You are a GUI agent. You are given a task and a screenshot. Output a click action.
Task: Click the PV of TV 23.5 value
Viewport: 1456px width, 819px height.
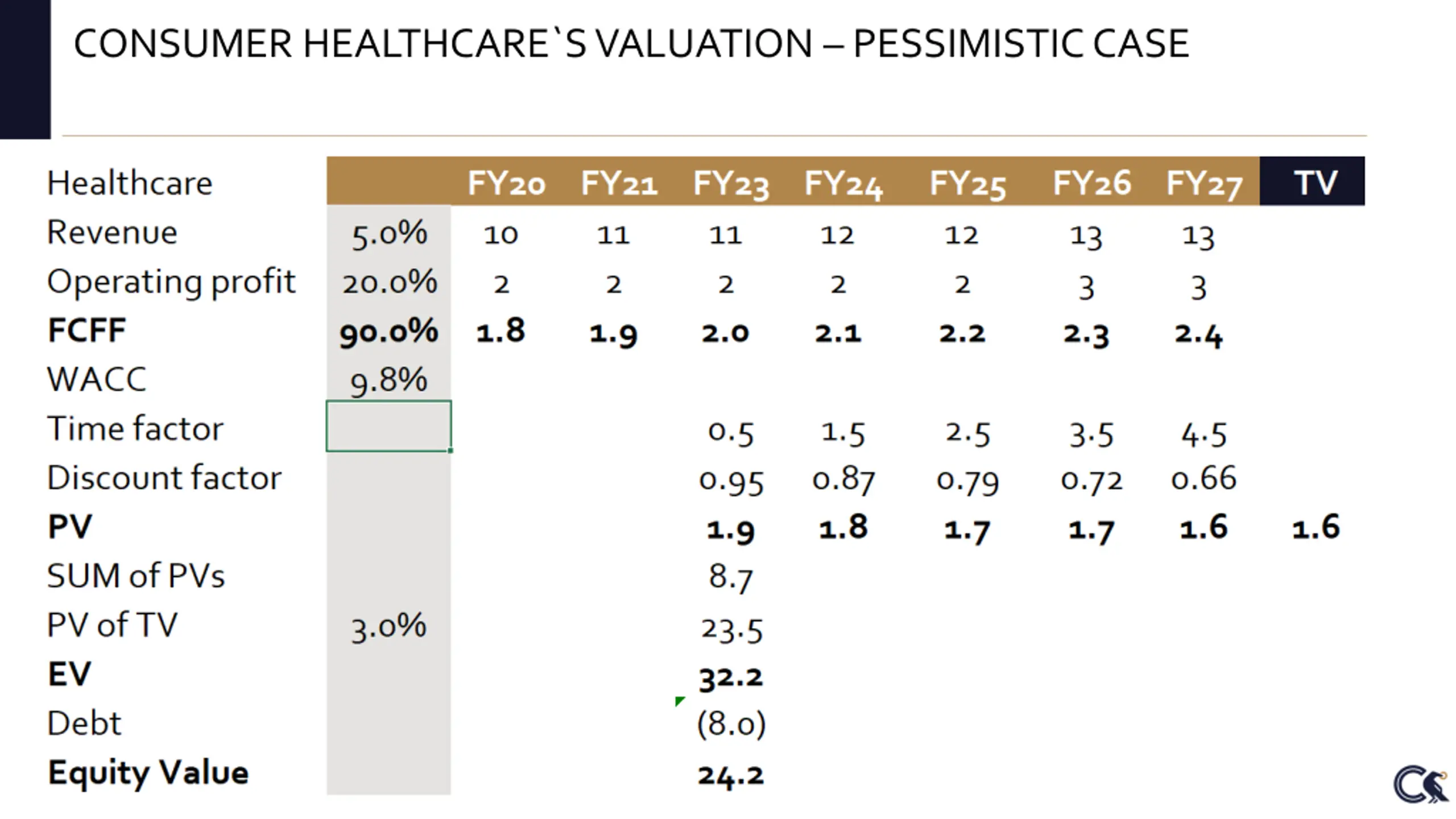tap(731, 630)
